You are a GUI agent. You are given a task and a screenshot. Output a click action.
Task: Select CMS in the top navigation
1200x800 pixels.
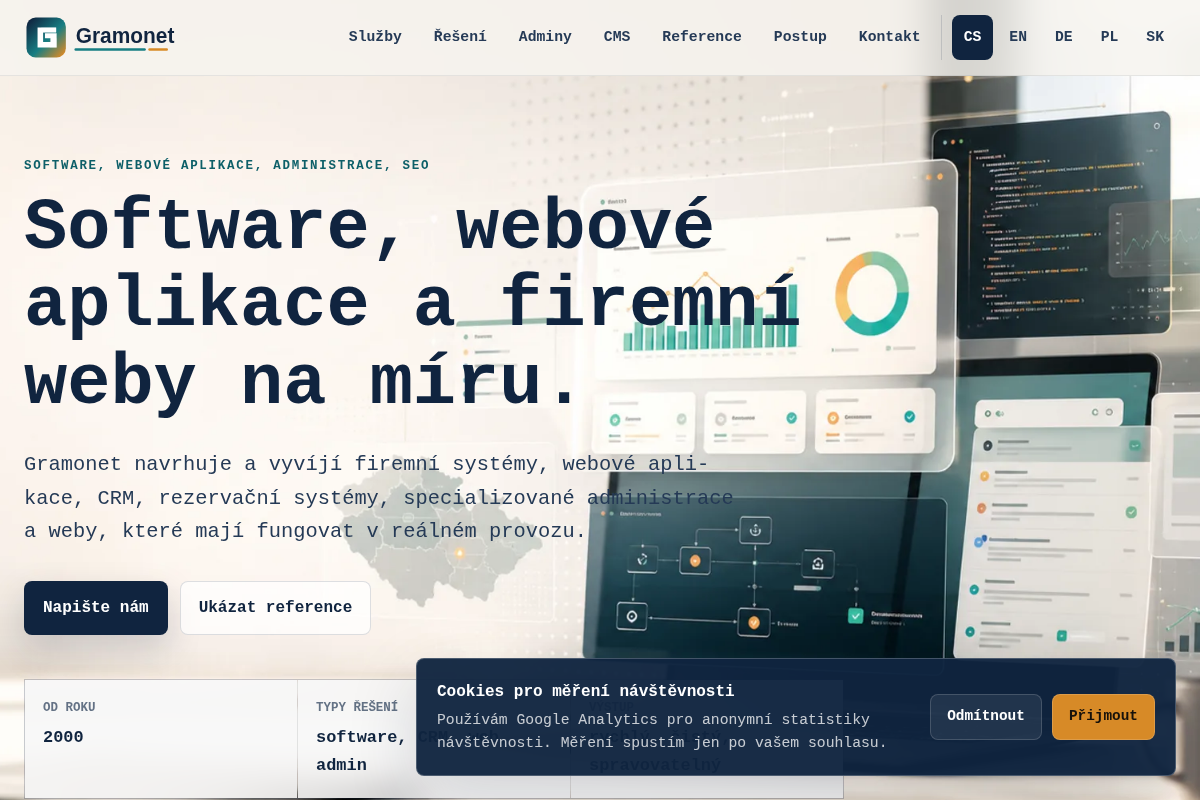pyautogui.click(x=617, y=37)
